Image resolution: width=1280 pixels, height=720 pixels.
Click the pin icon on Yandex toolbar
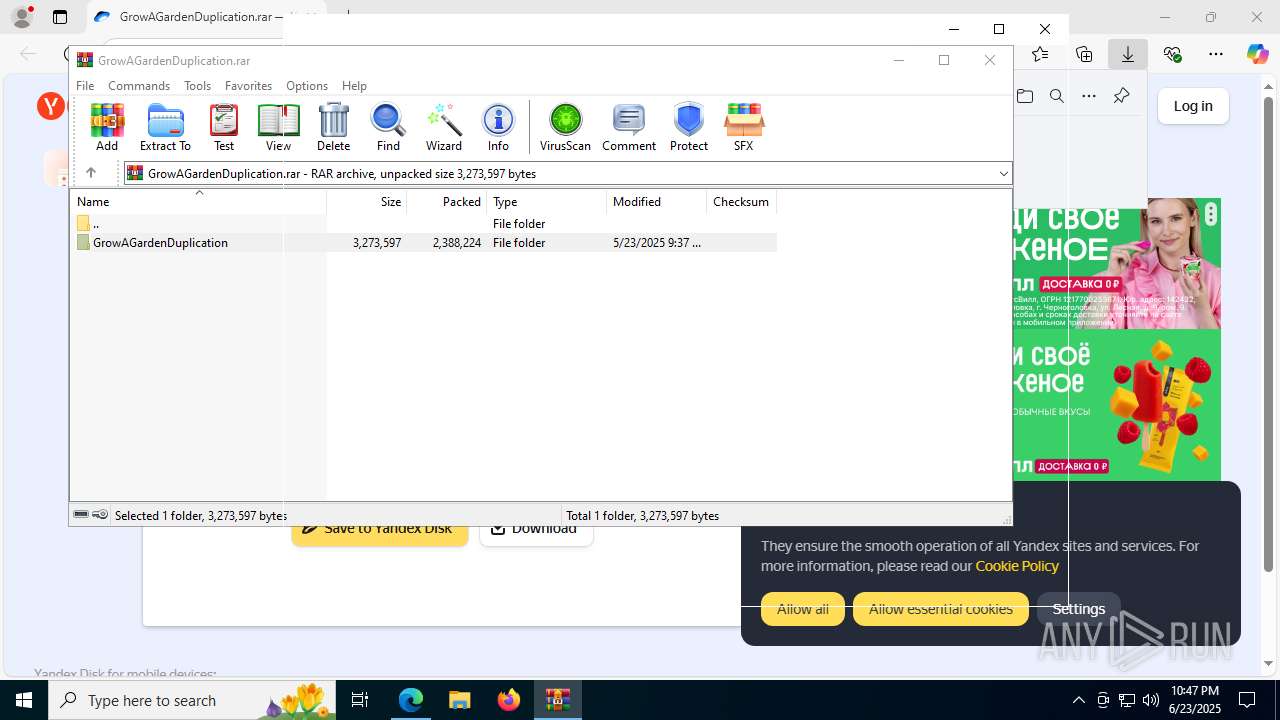tap(1121, 96)
